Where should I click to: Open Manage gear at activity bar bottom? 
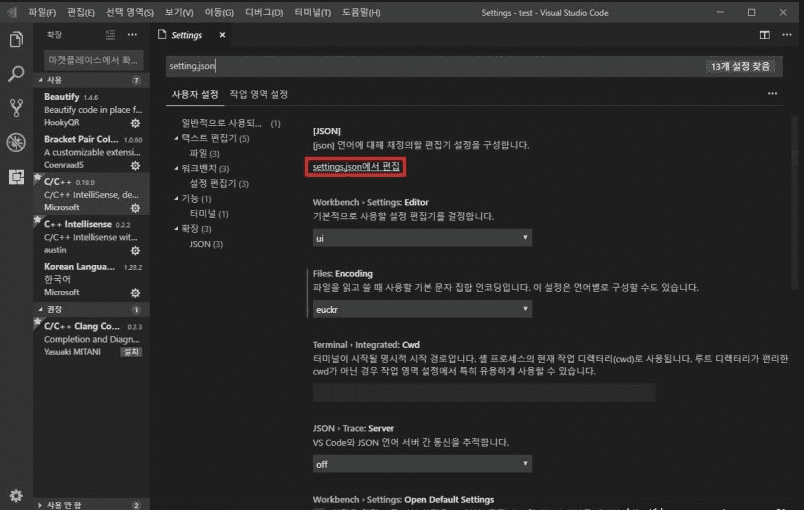tap(16, 496)
